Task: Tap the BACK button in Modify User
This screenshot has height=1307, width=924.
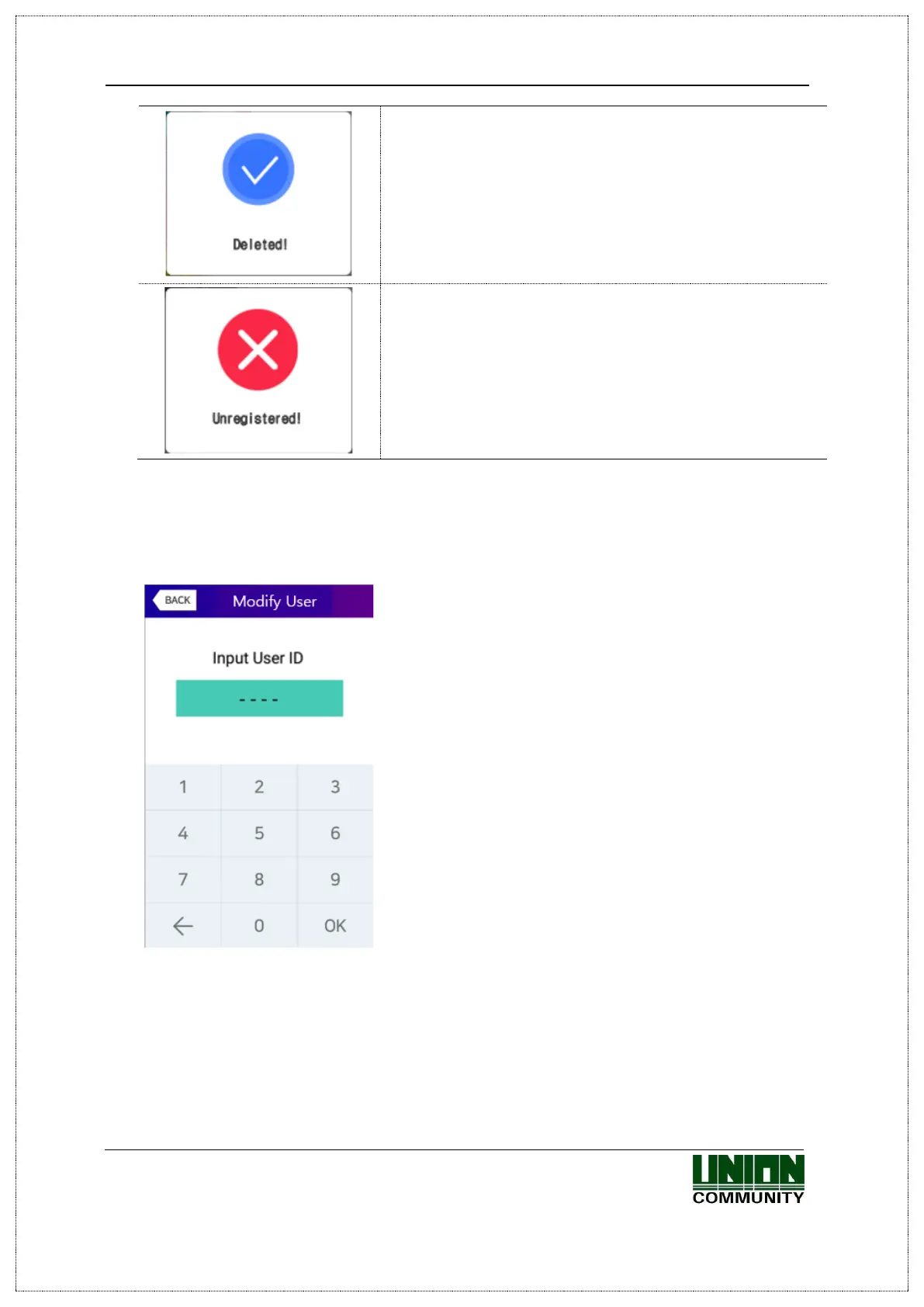Action: click(x=175, y=600)
